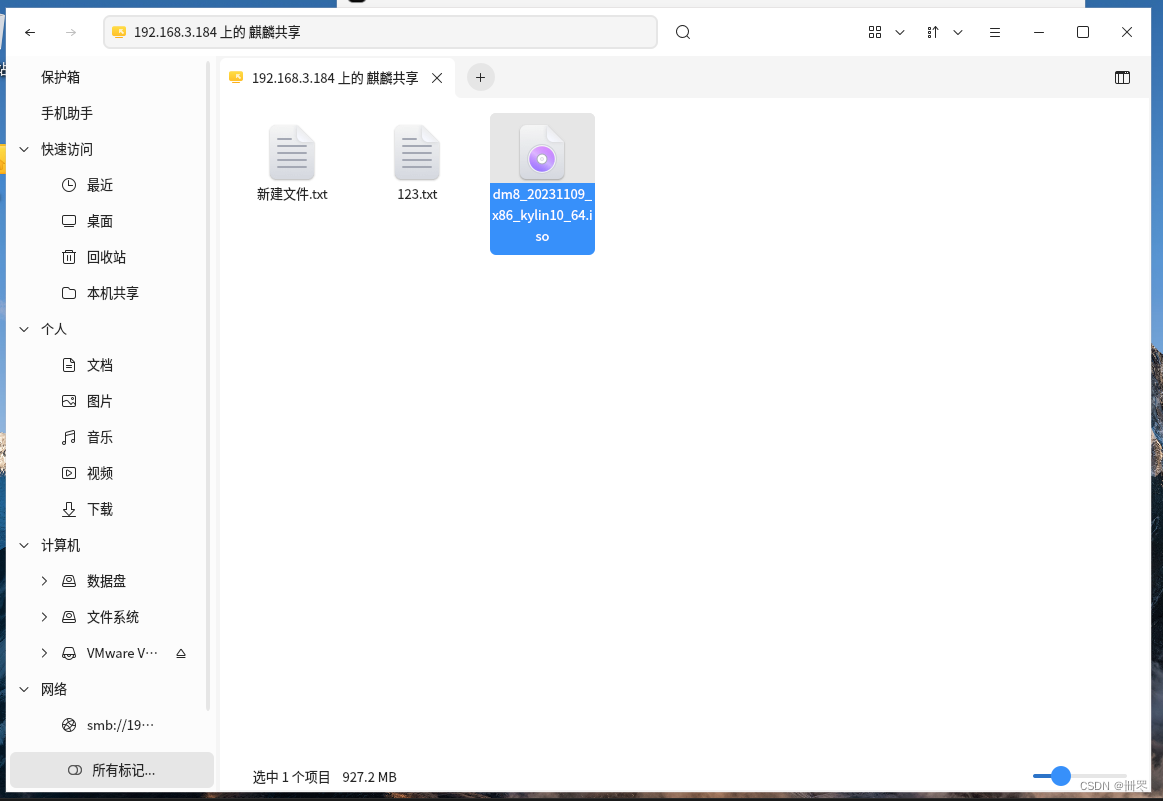Select the VMware V… drive
The height and width of the screenshot is (801, 1163).
122,653
